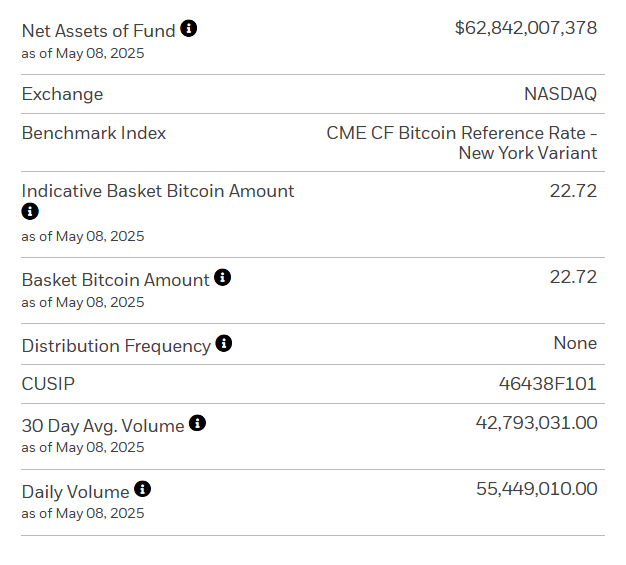
Task: Click the Net Assets of Fund label
Action: point(98,30)
